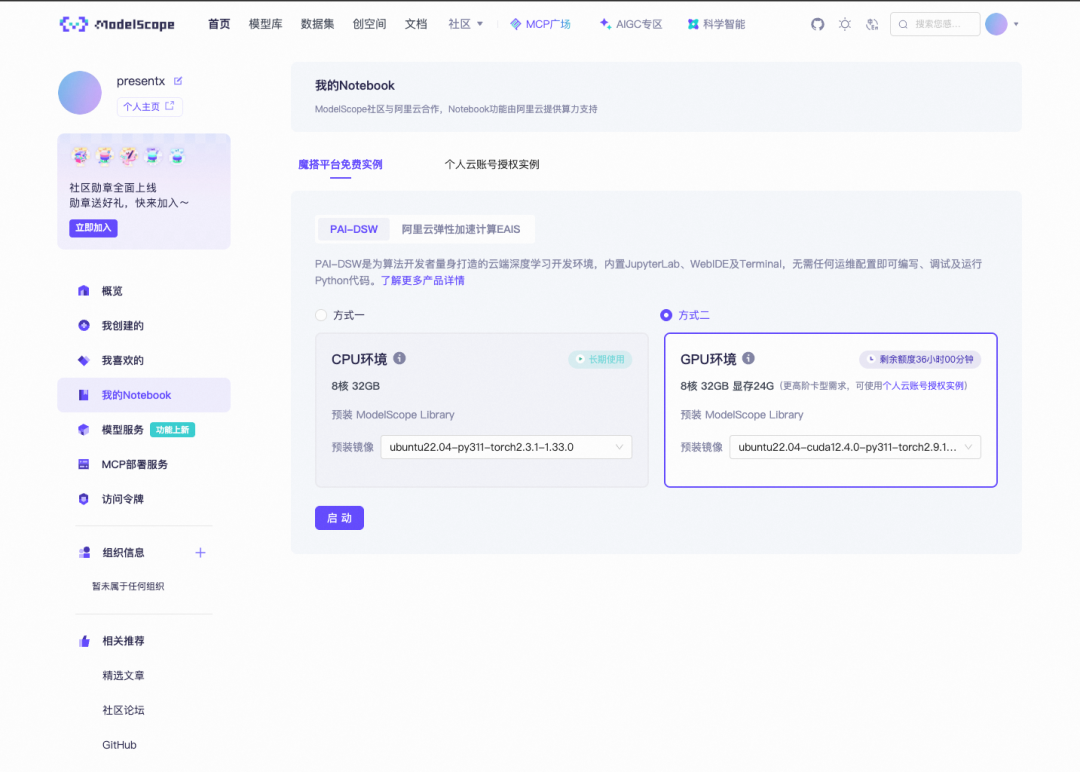This screenshot has width=1080, height=772.
Task: Open the GPU 预装镜像 dropdown
Action: coord(855,447)
